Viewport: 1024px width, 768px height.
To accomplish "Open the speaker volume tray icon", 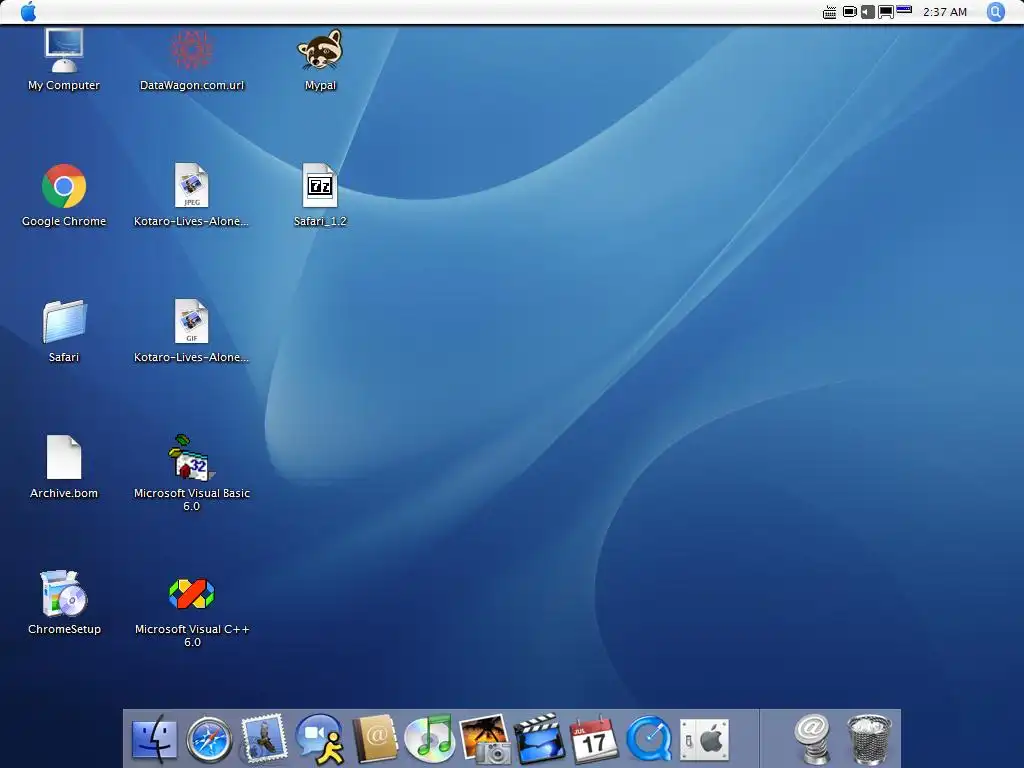I will pos(867,12).
